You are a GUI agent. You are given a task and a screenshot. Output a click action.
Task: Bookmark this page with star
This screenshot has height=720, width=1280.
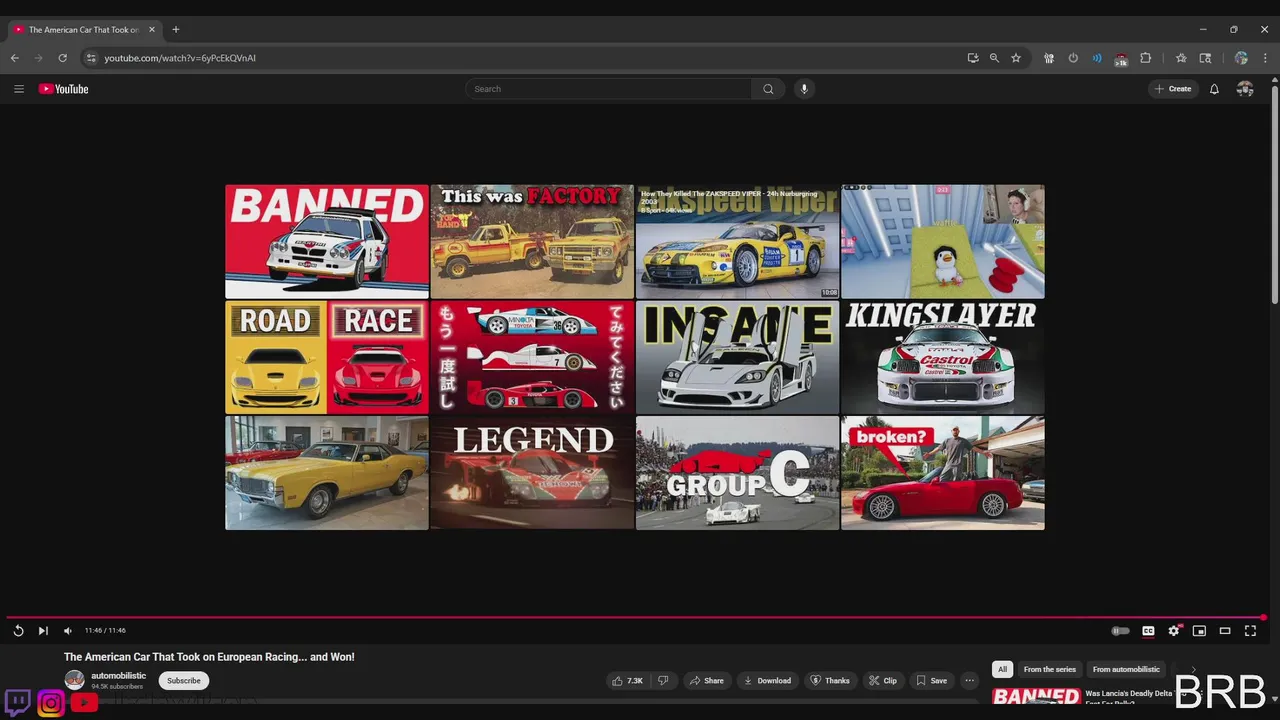[x=1016, y=58]
